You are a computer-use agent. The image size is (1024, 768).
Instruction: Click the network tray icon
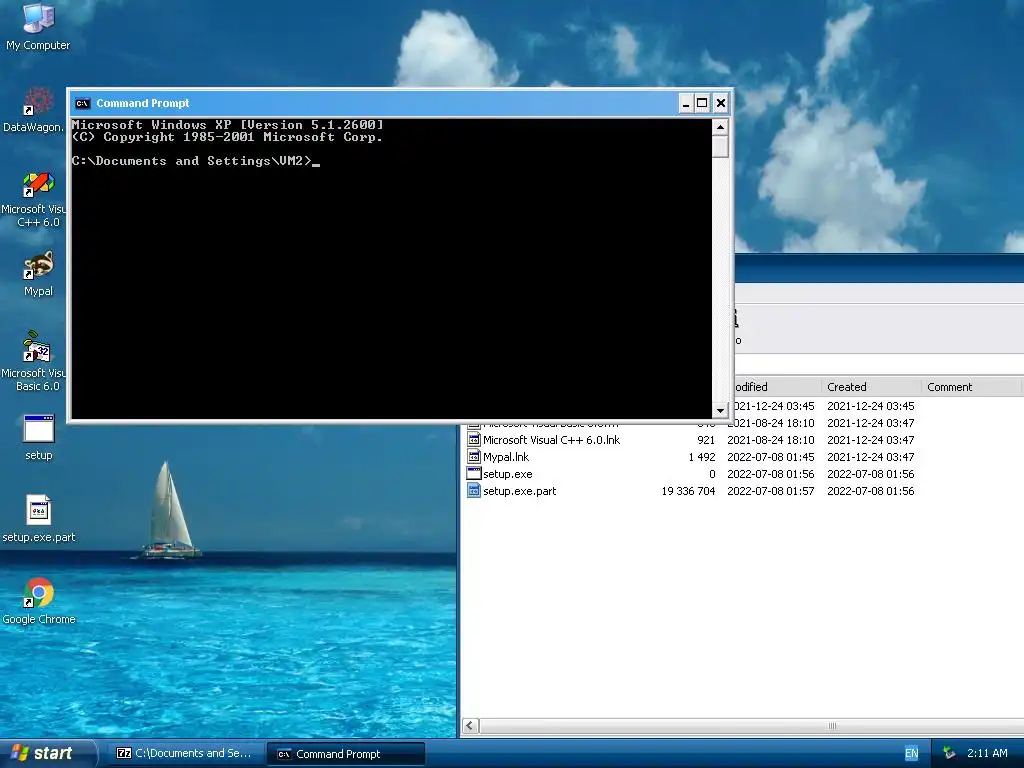point(949,754)
